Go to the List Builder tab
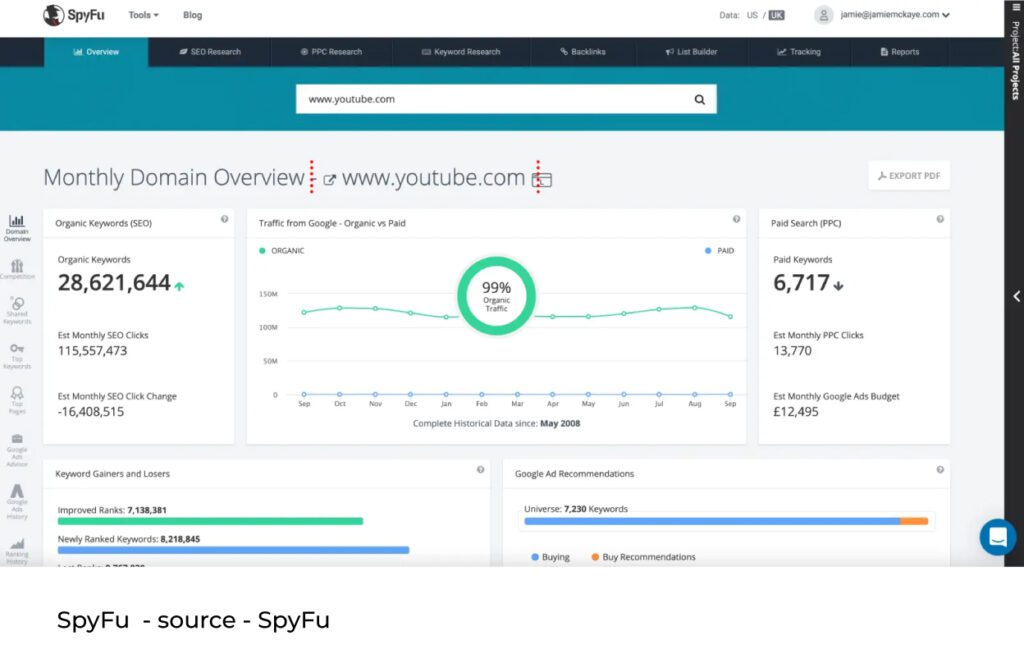The image size is (1024, 663). (x=691, y=52)
